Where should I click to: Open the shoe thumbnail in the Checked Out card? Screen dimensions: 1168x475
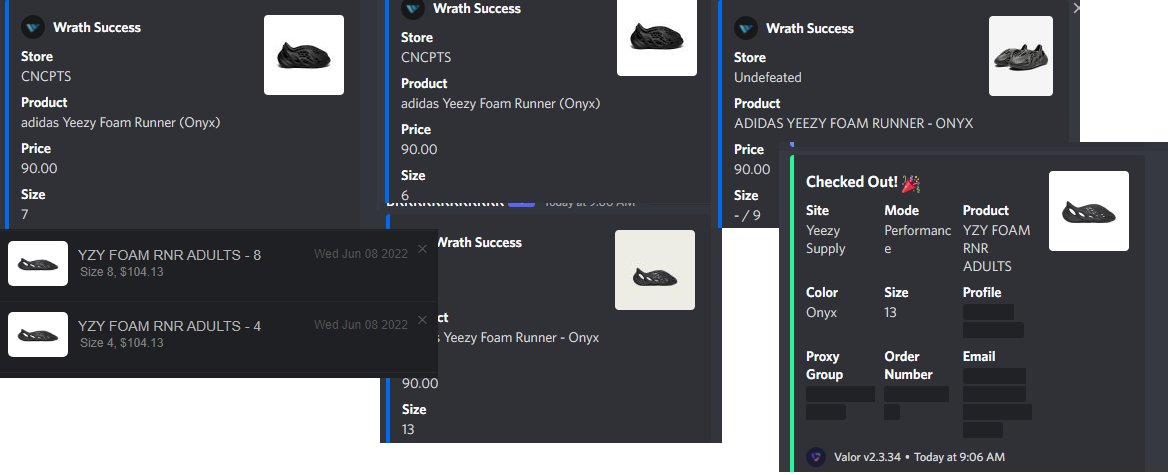tap(1089, 211)
